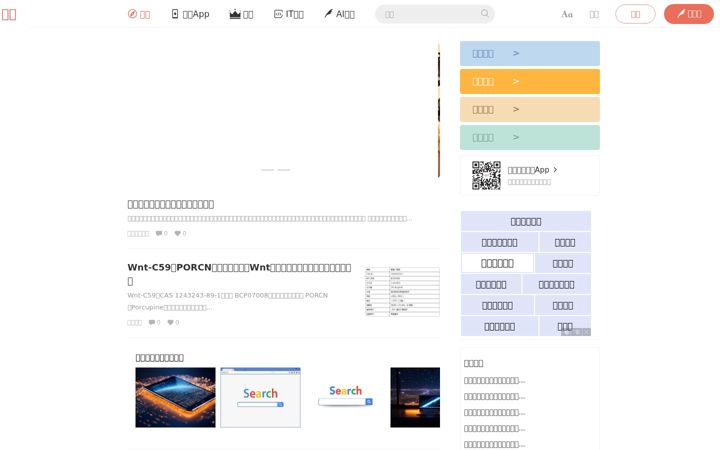Click the Wnt-C59 article table thumbnail

click(x=402, y=292)
